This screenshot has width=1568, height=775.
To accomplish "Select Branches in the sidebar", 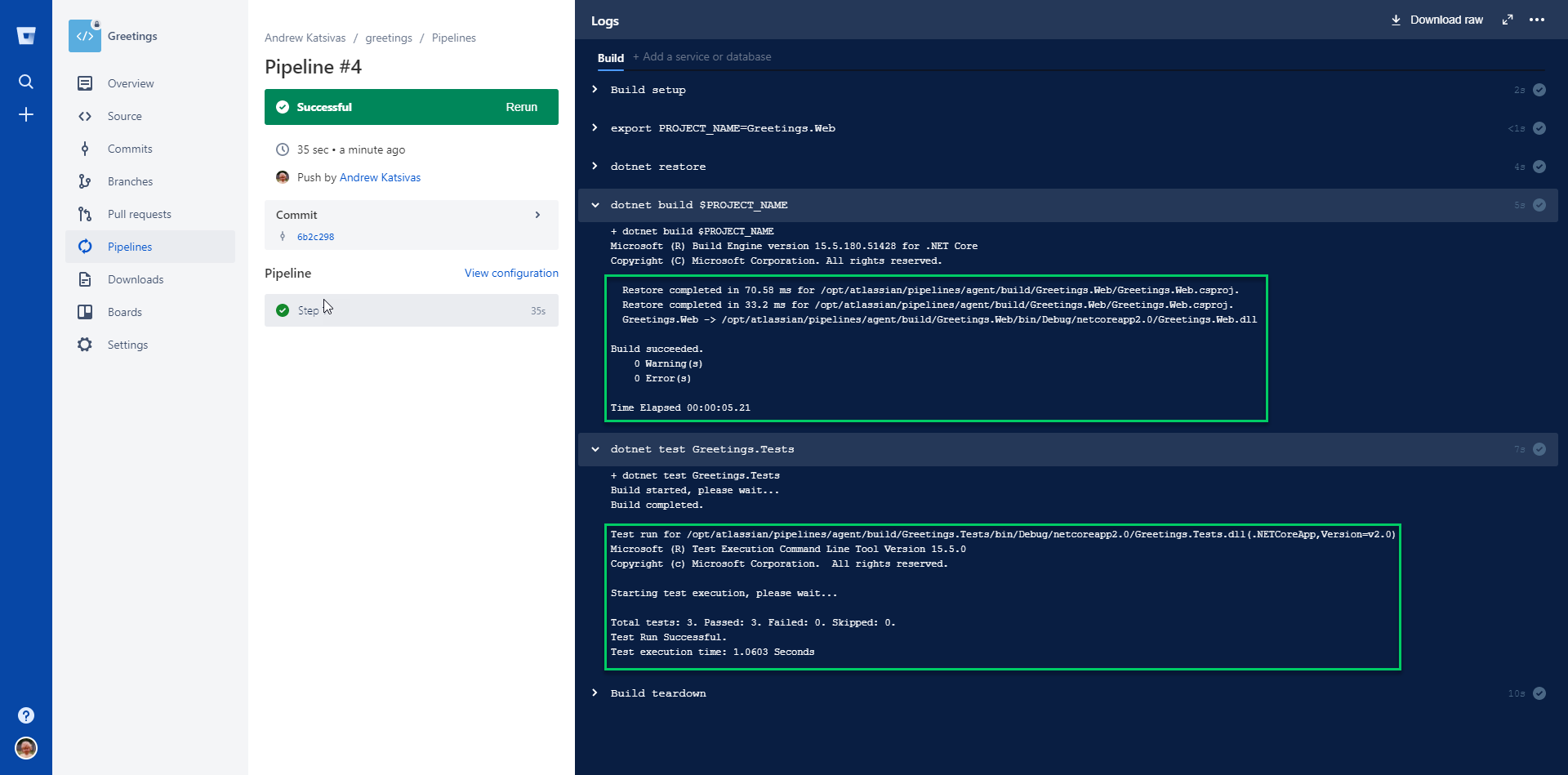I will click(x=131, y=181).
